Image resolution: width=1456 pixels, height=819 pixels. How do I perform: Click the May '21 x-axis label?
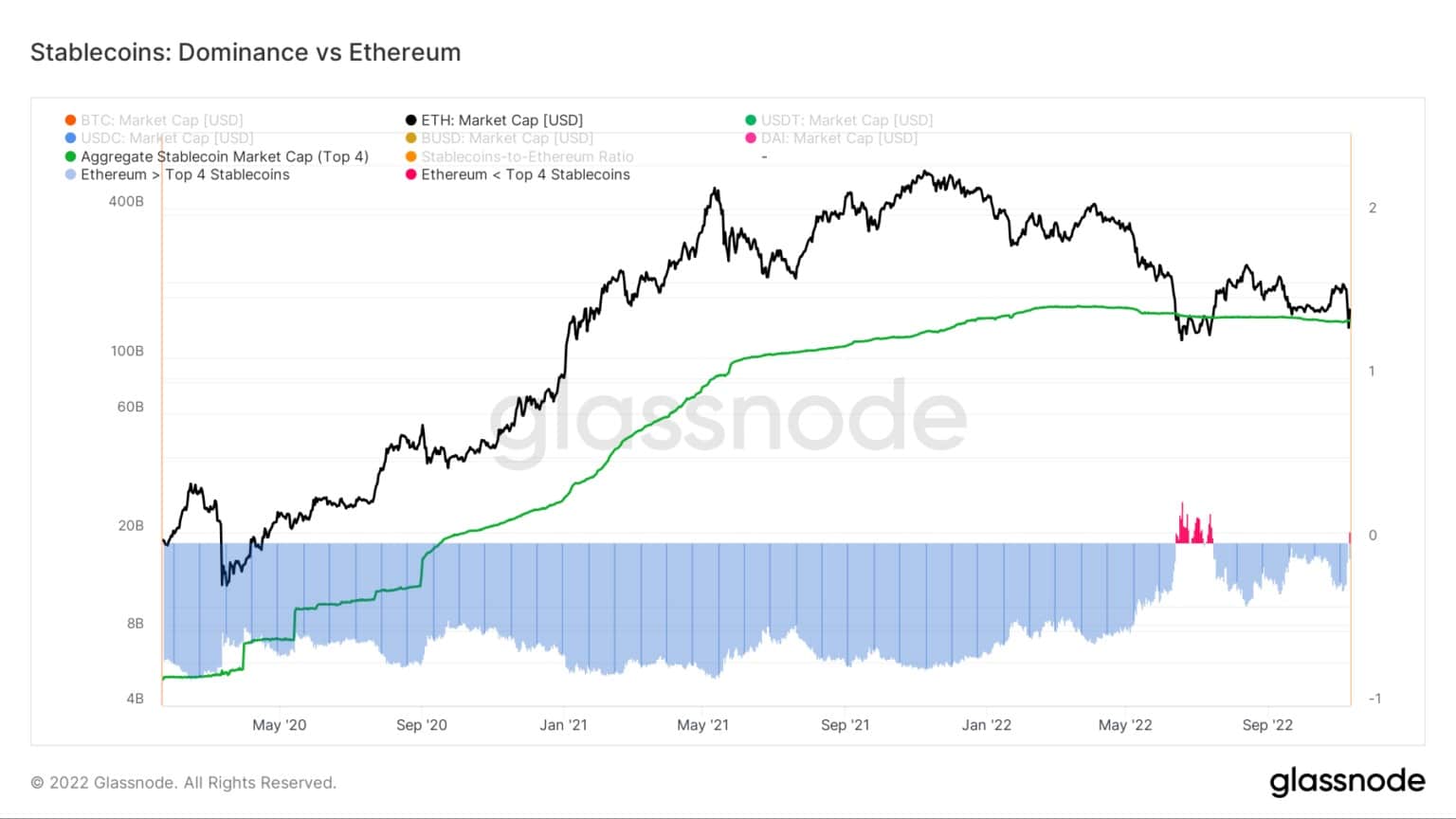point(703,725)
